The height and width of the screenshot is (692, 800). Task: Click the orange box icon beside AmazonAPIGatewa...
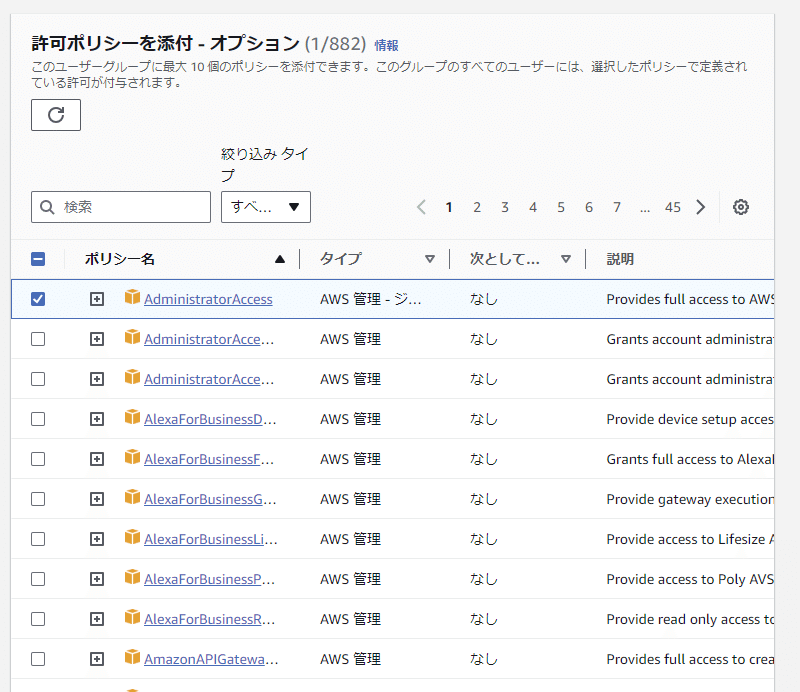click(132, 657)
